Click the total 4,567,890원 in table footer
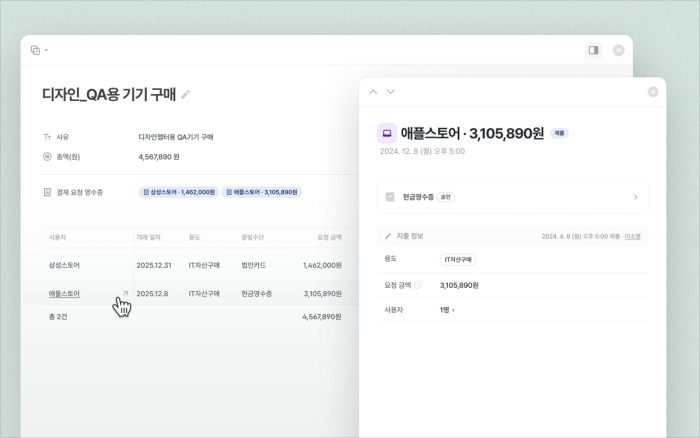This screenshot has width=700, height=438. tap(322, 317)
